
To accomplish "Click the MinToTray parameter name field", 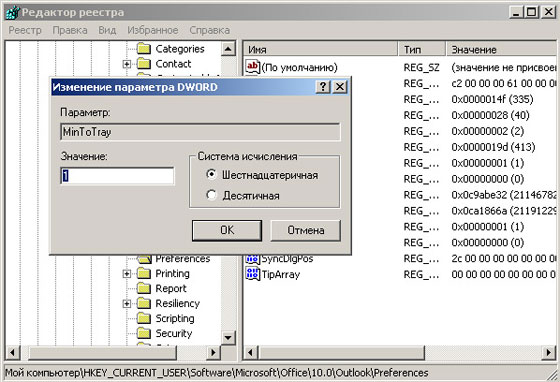I will point(200,132).
